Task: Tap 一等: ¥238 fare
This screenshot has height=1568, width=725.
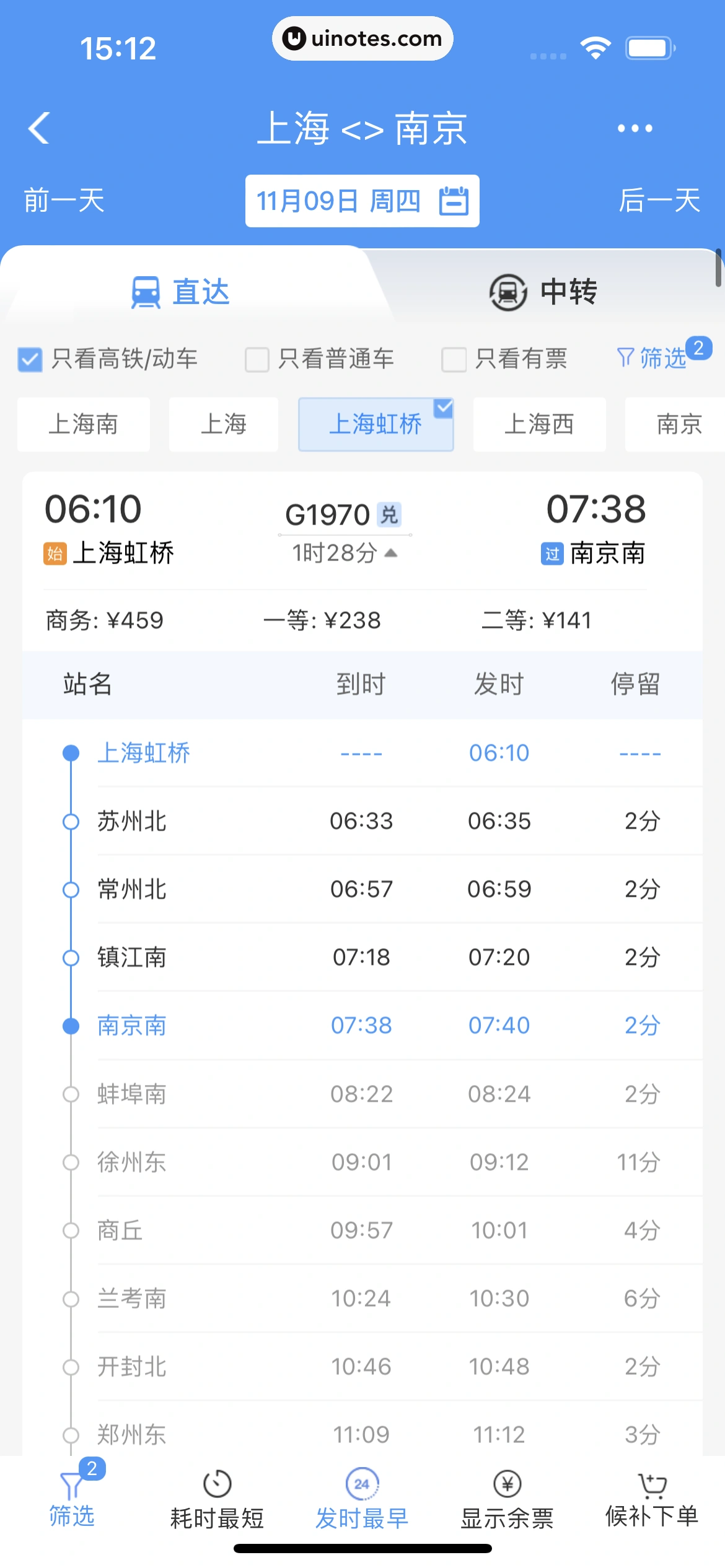Action: (322, 621)
